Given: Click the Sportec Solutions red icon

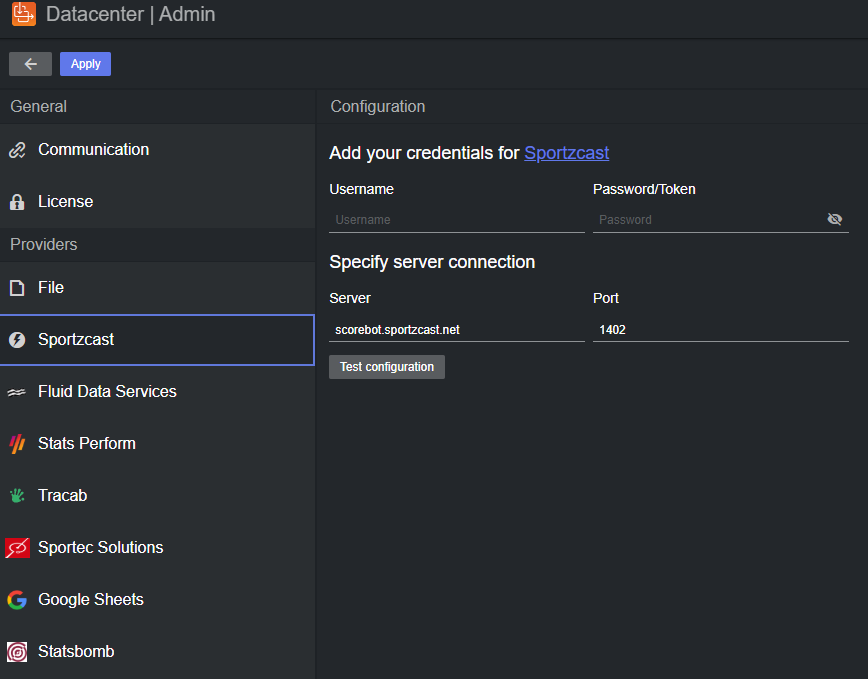Looking at the screenshot, I should point(17,548).
